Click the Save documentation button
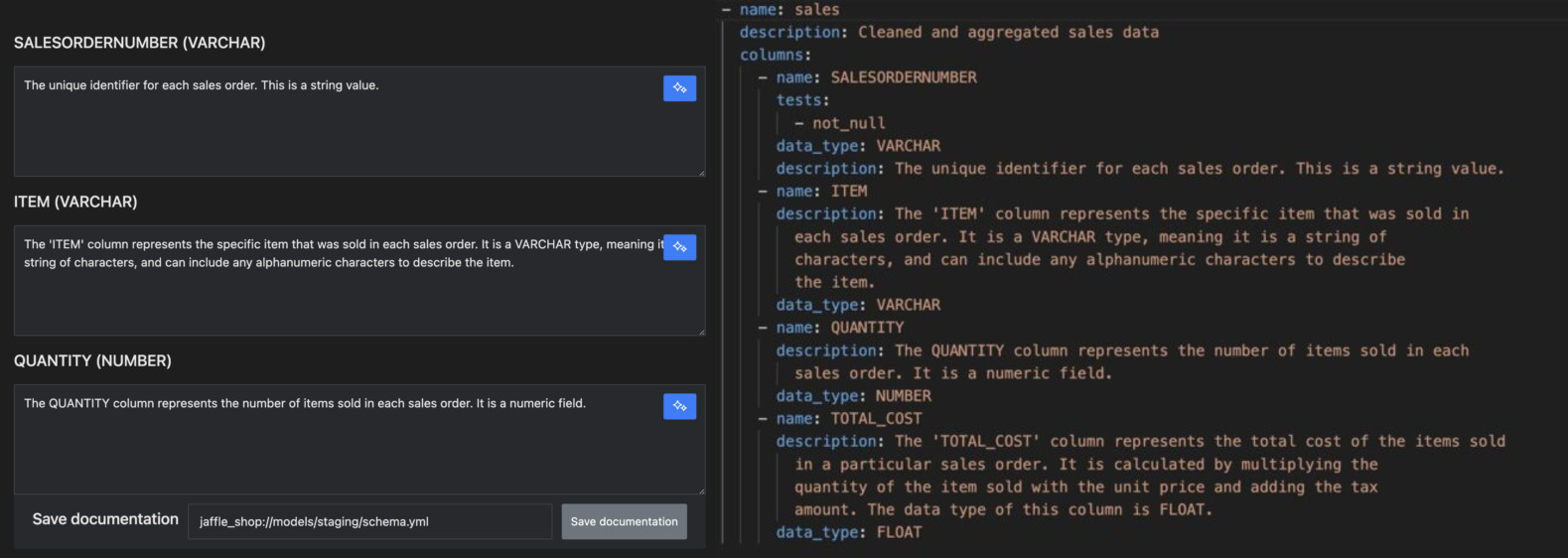Image resolution: width=1568 pixels, height=558 pixels. click(624, 521)
